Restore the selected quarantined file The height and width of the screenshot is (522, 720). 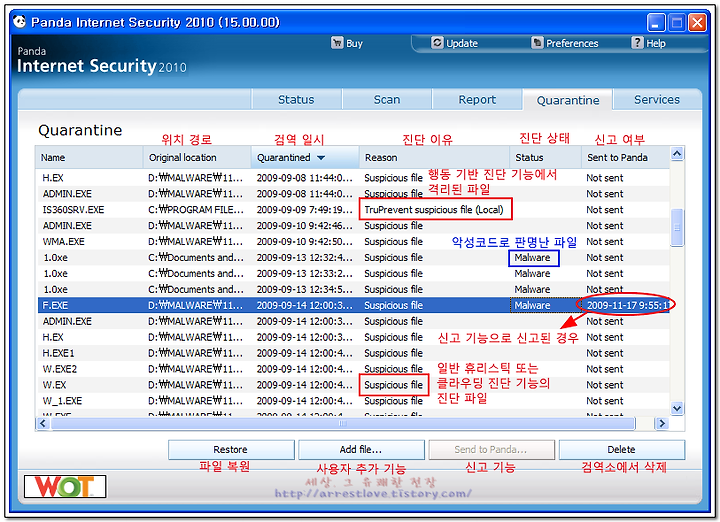[231, 449]
